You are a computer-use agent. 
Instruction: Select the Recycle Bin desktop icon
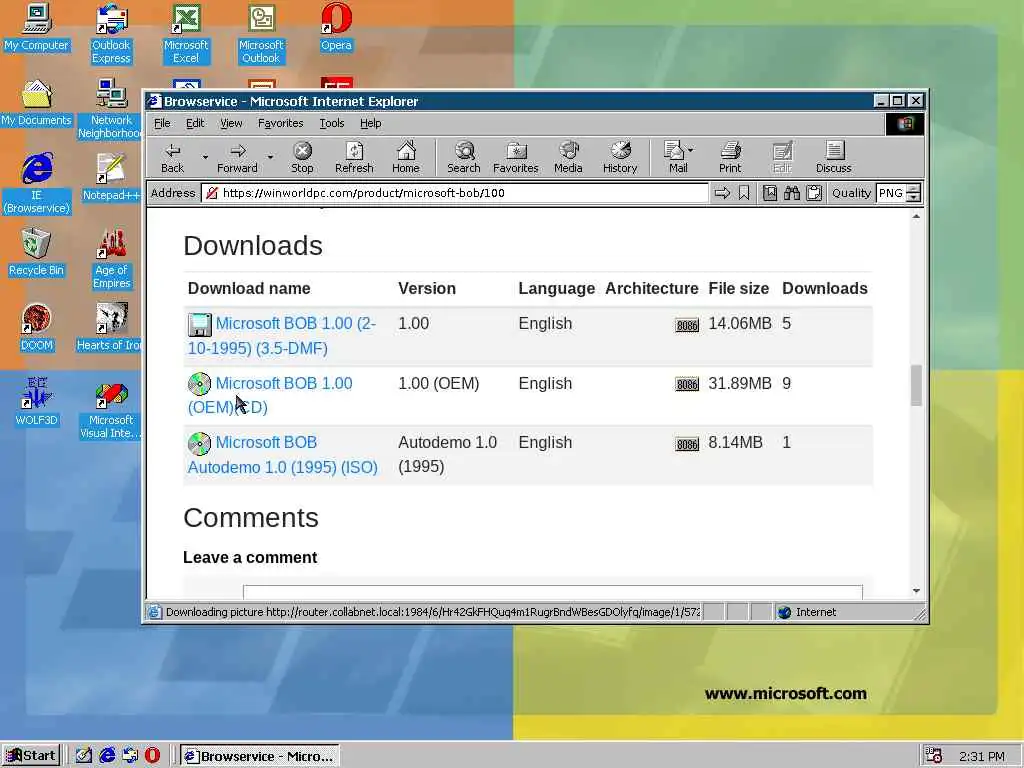(36, 253)
